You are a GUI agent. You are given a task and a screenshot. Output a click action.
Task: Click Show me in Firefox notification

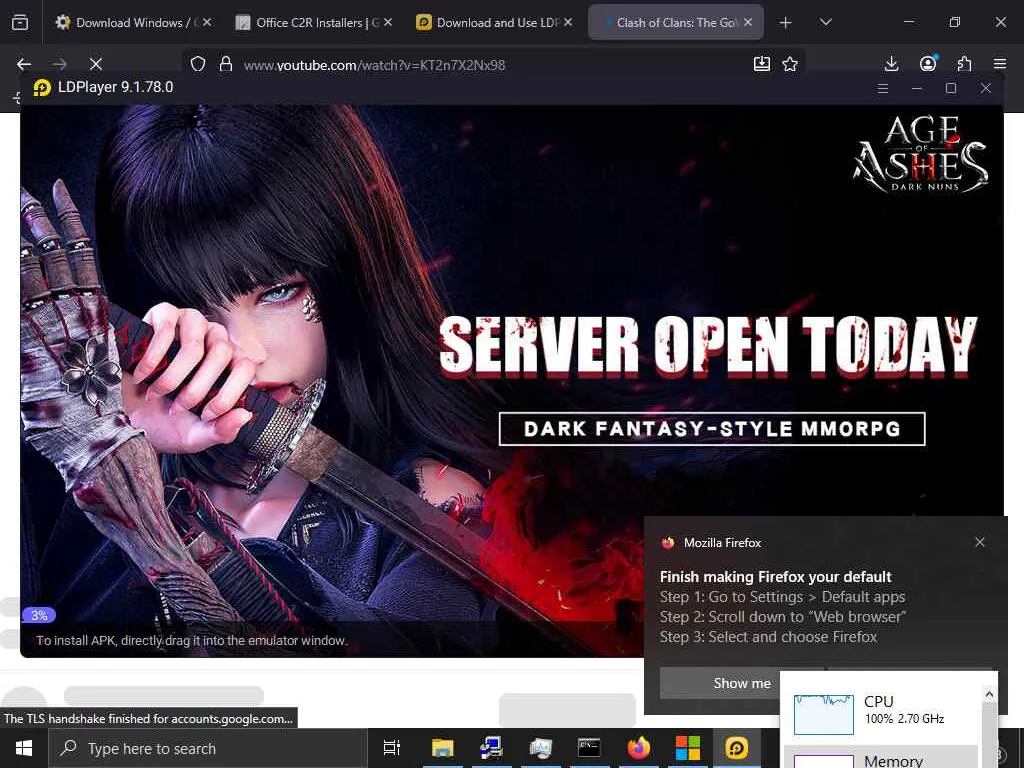coord(741,683)
